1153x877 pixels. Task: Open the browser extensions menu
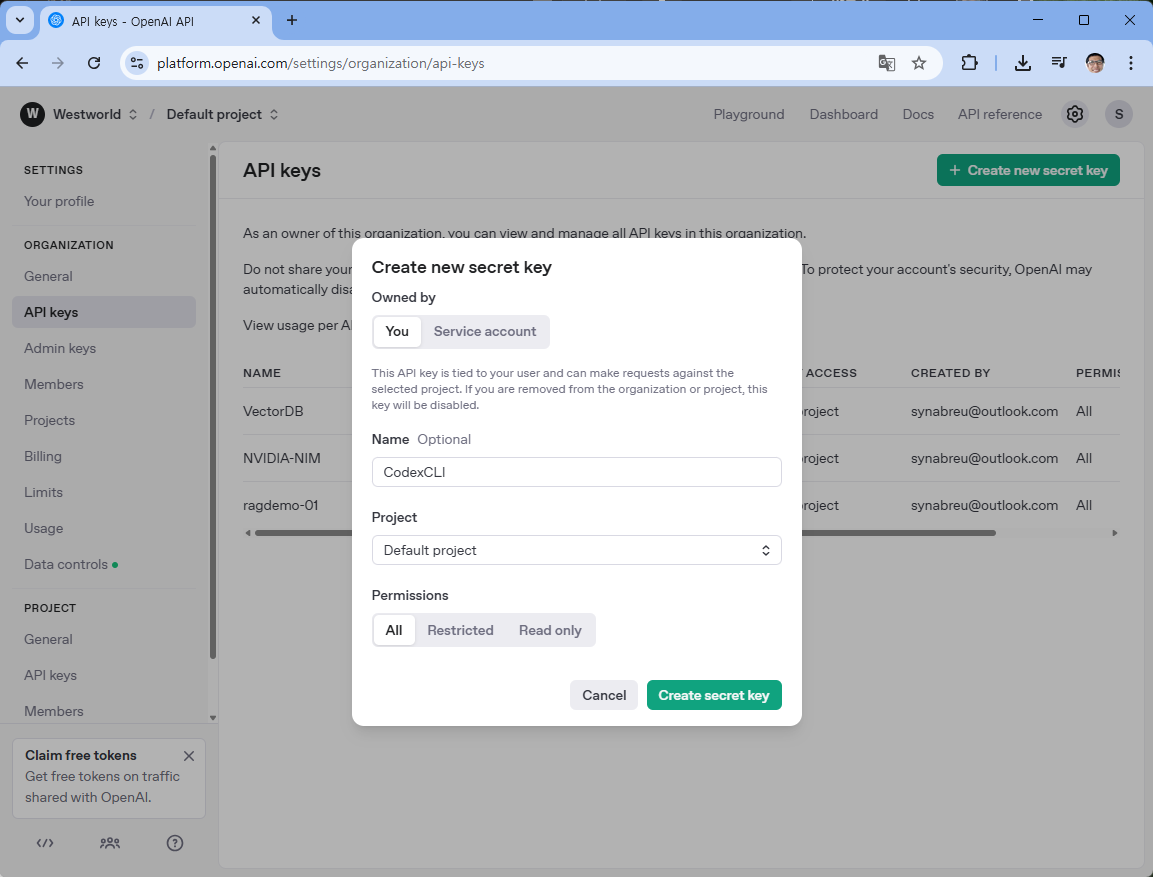pyautogui.click(x=969, y=63)
